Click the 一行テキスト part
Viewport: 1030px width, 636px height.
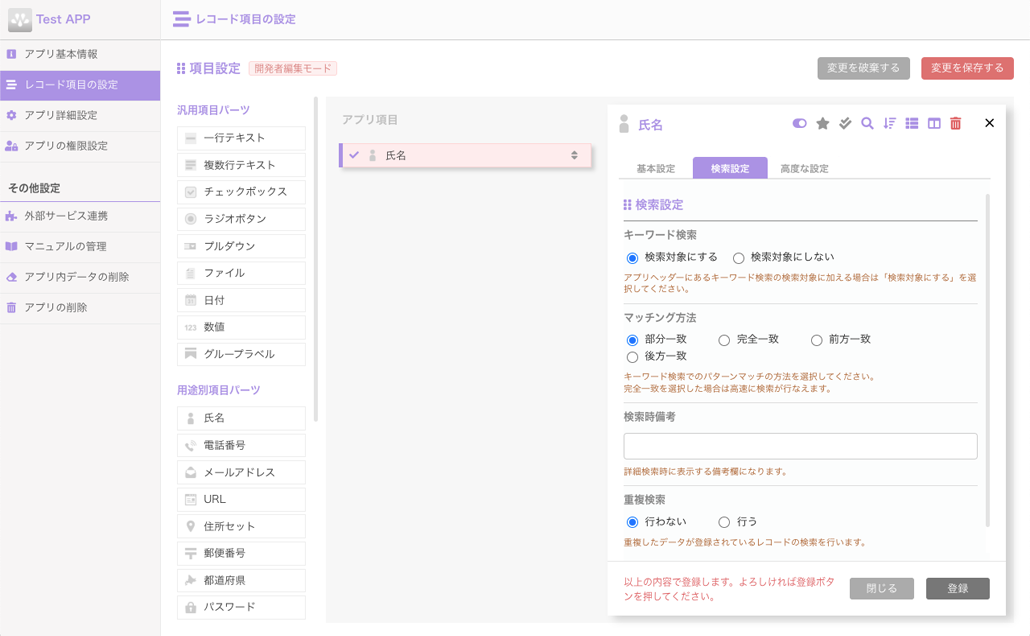point(241,138)
